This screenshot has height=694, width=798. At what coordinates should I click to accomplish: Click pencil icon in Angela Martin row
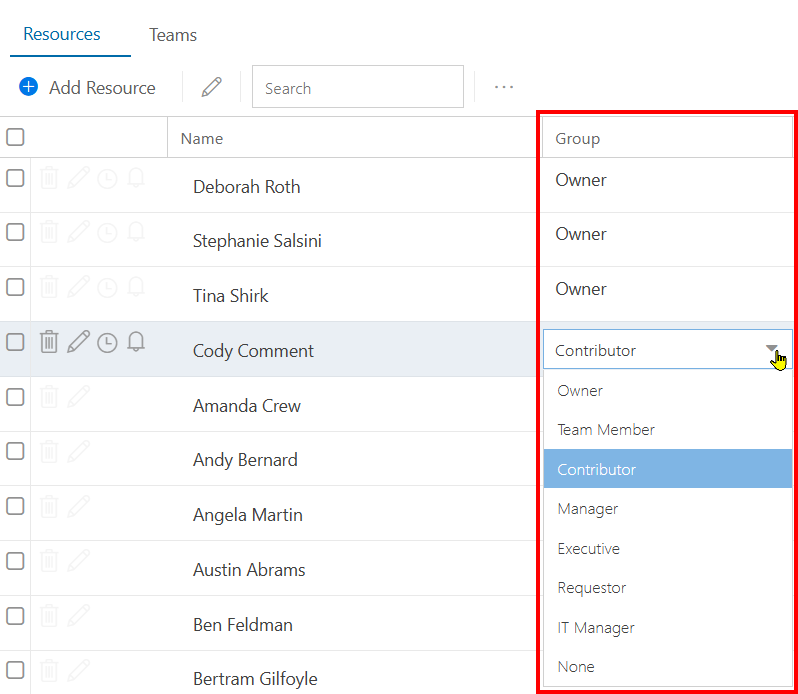tap(78, 506)
